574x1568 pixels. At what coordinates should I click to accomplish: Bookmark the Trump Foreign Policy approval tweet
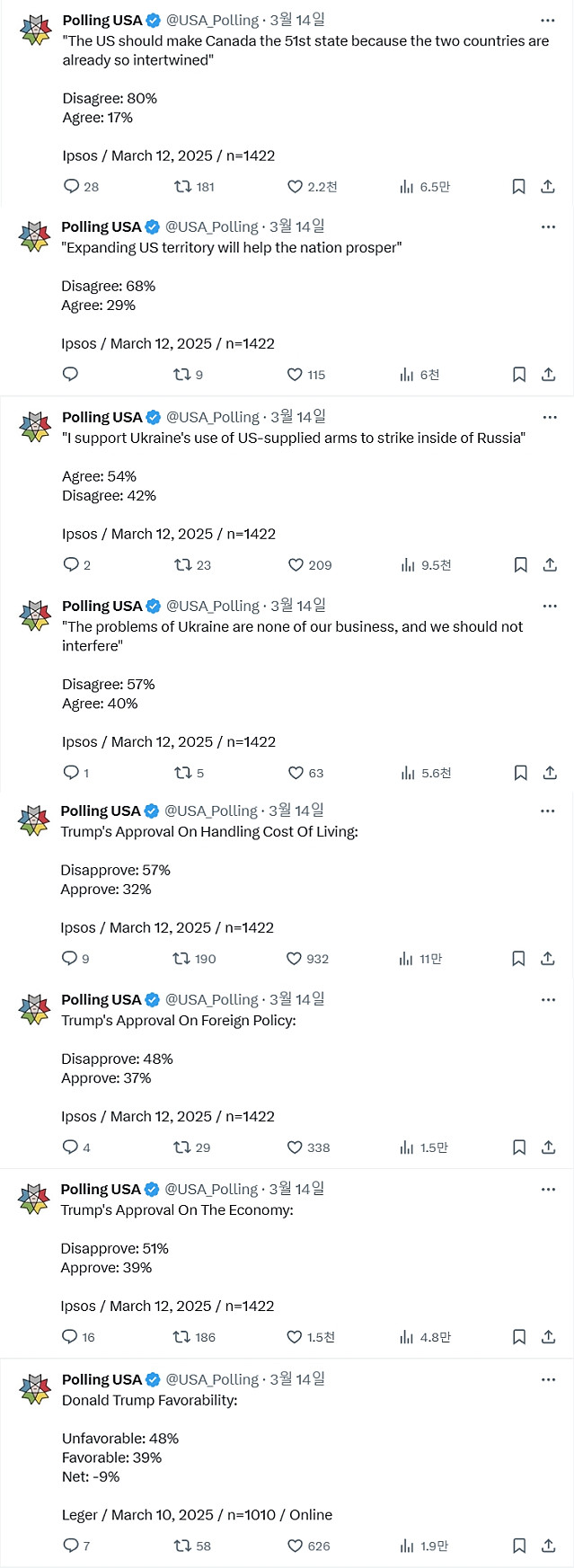pyautogui.click(x=519, y=1147)
